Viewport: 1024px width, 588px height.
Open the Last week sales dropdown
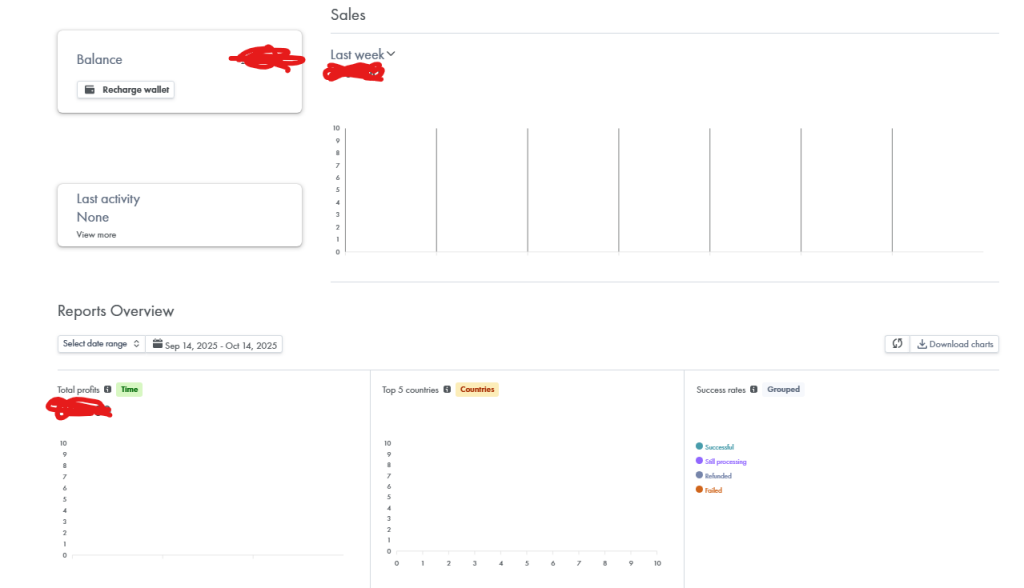363,54
